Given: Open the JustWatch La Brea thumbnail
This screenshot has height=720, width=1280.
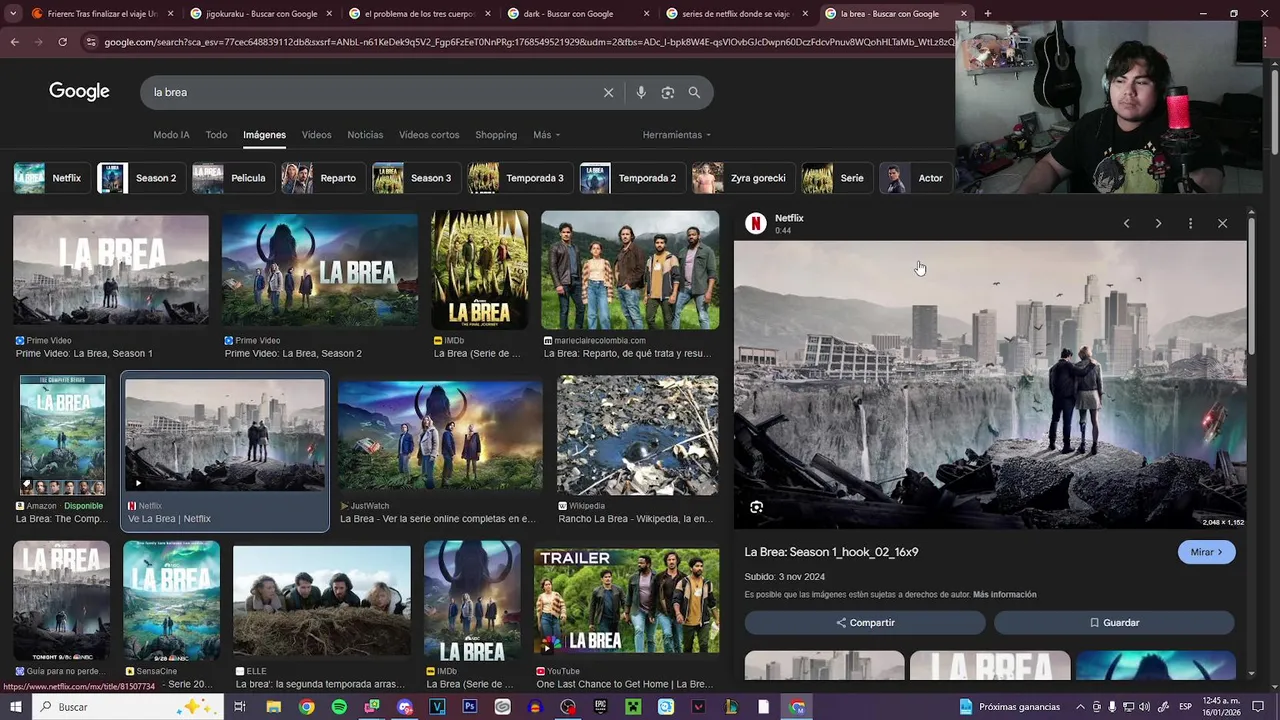Looking at the screenshot, I should pos(440,435).
